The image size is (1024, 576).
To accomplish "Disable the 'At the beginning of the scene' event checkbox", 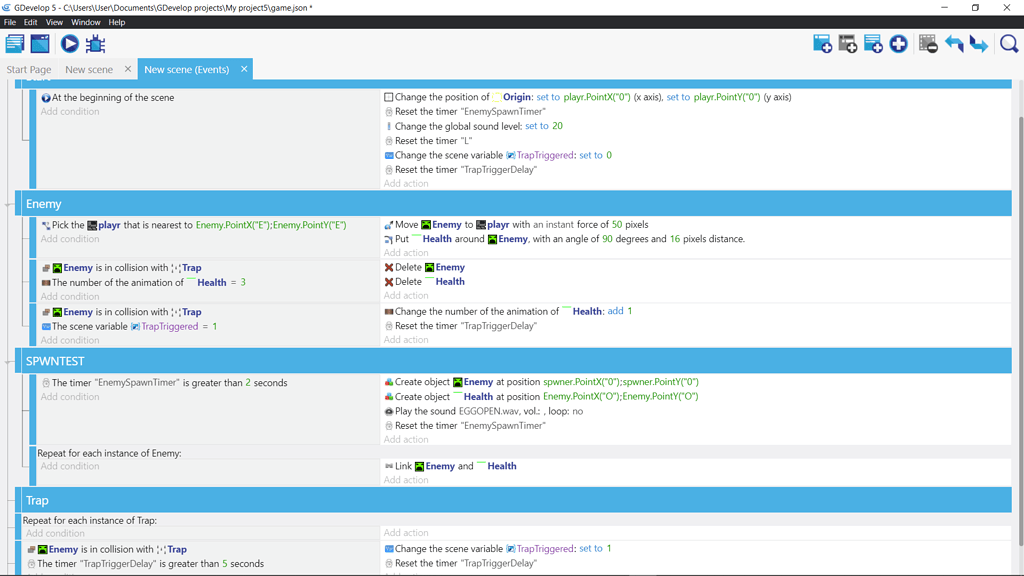I will click(43, 97).
